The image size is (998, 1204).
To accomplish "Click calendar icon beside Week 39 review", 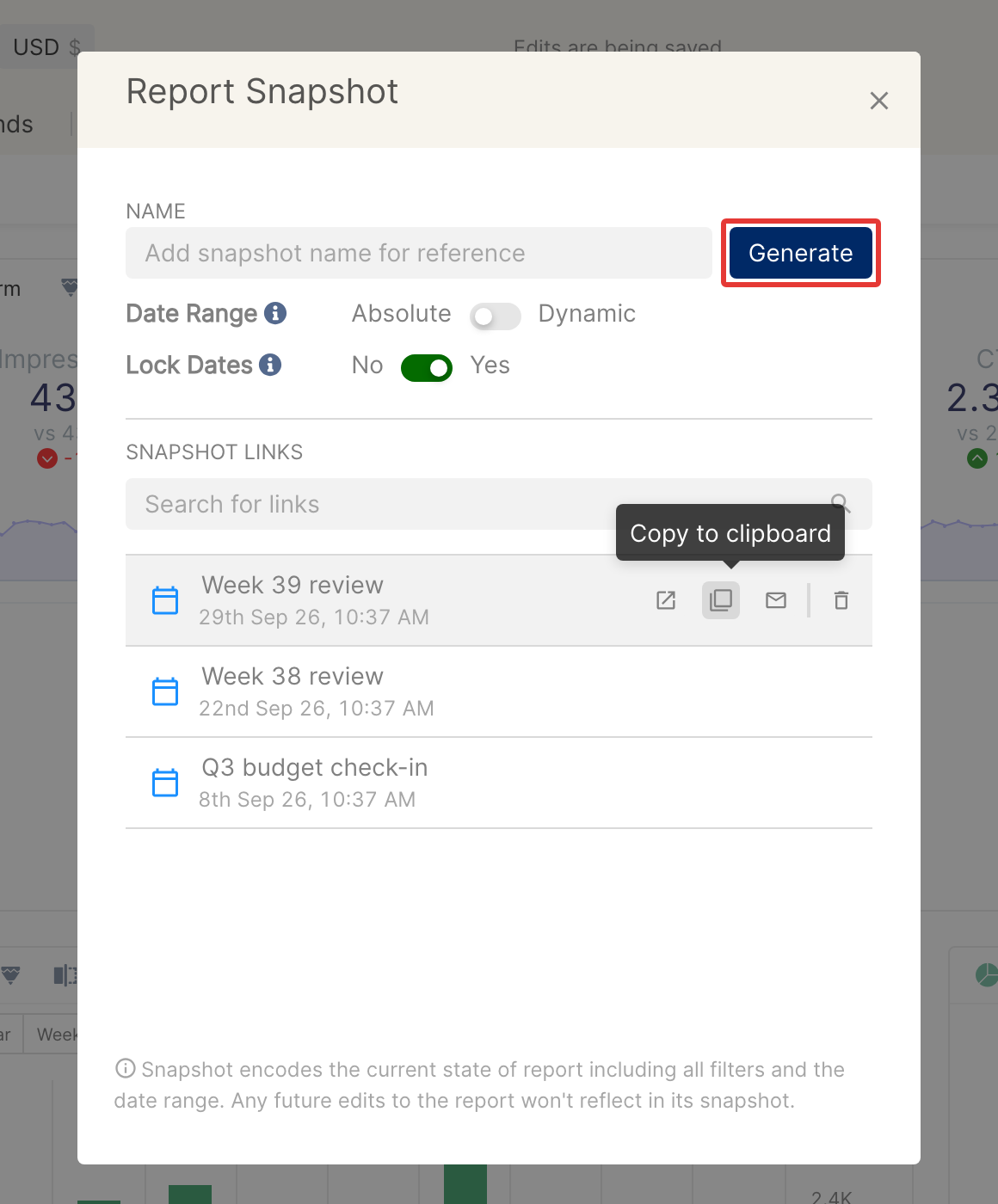I will (165, 600).
